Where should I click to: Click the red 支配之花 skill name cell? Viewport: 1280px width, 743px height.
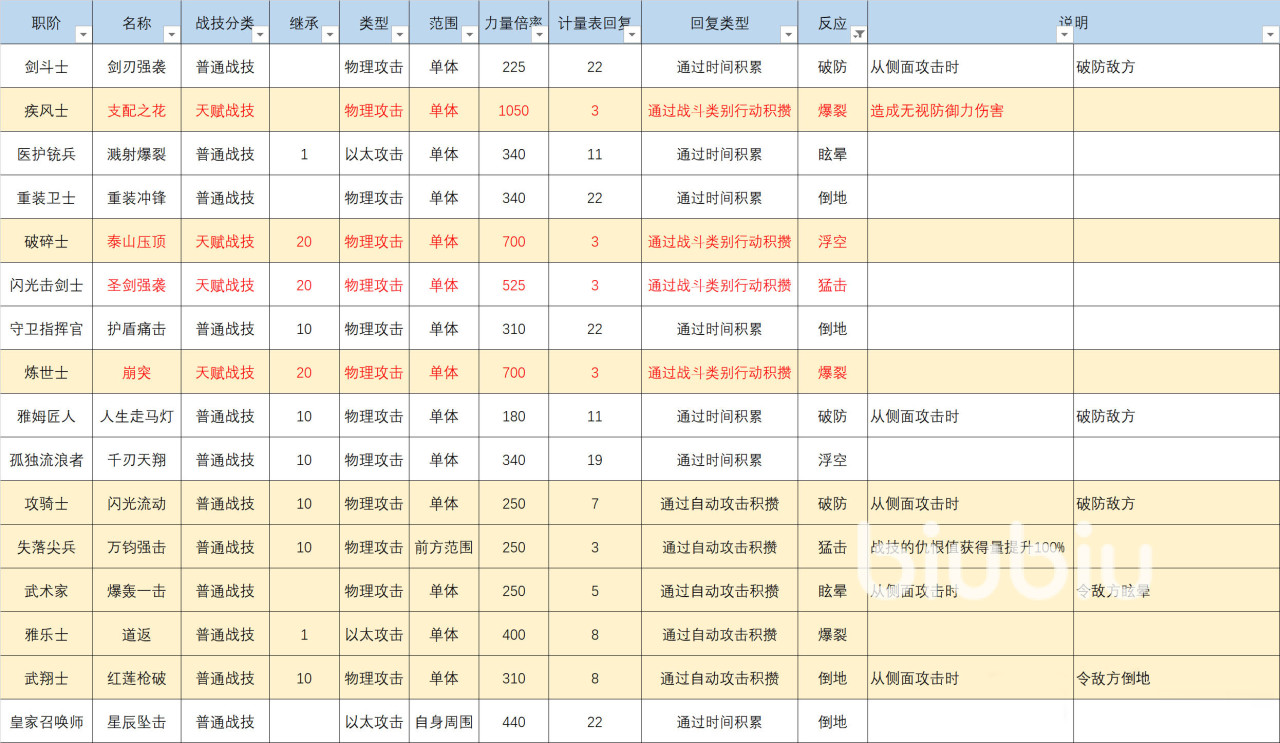(137, 111)
